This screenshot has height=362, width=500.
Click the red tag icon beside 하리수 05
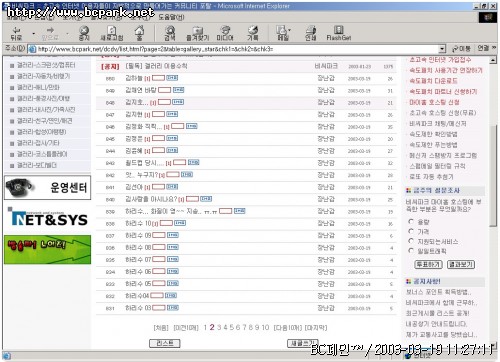coord(159,283)
